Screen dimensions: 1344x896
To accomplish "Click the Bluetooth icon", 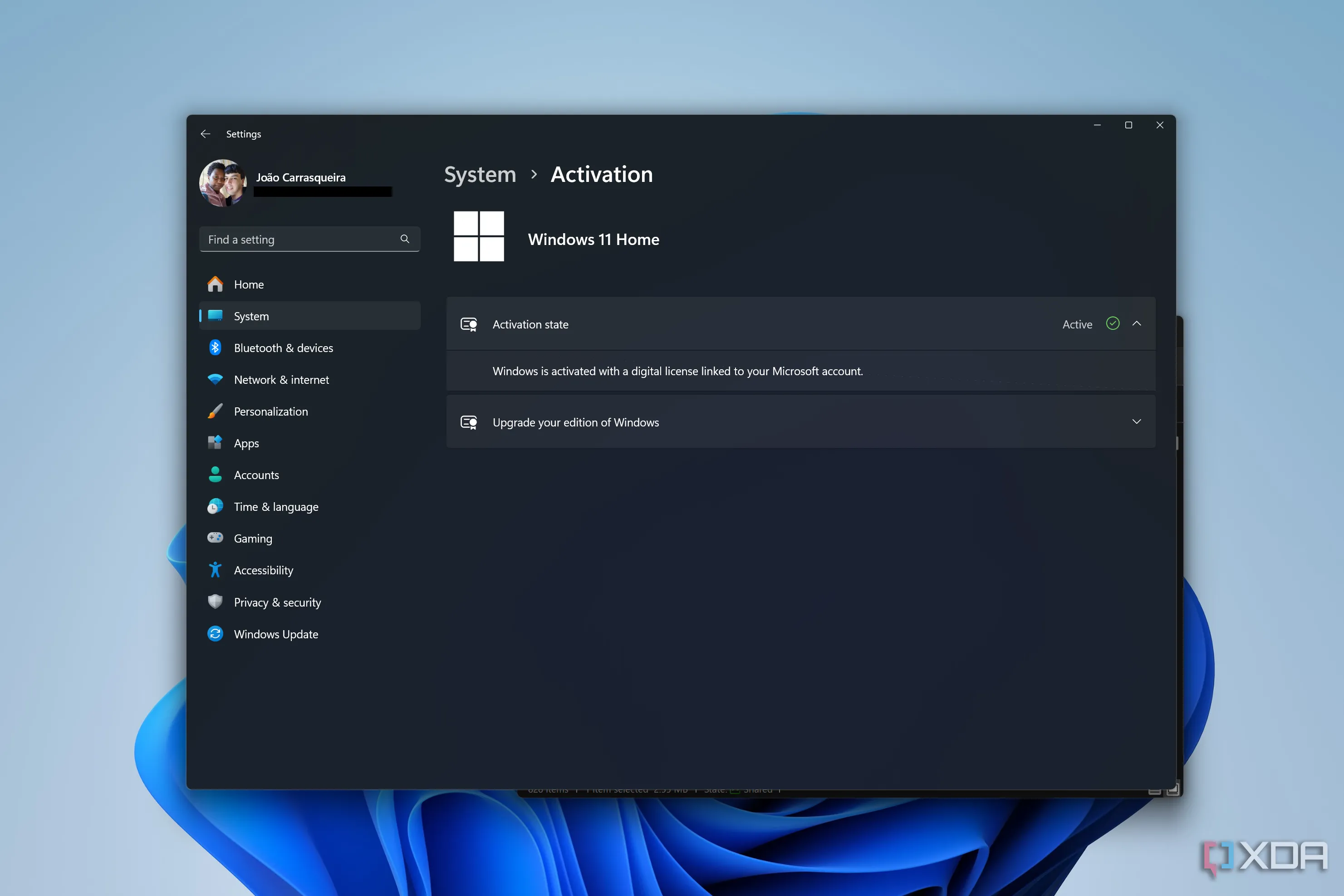I will click(x=215, y=348).
